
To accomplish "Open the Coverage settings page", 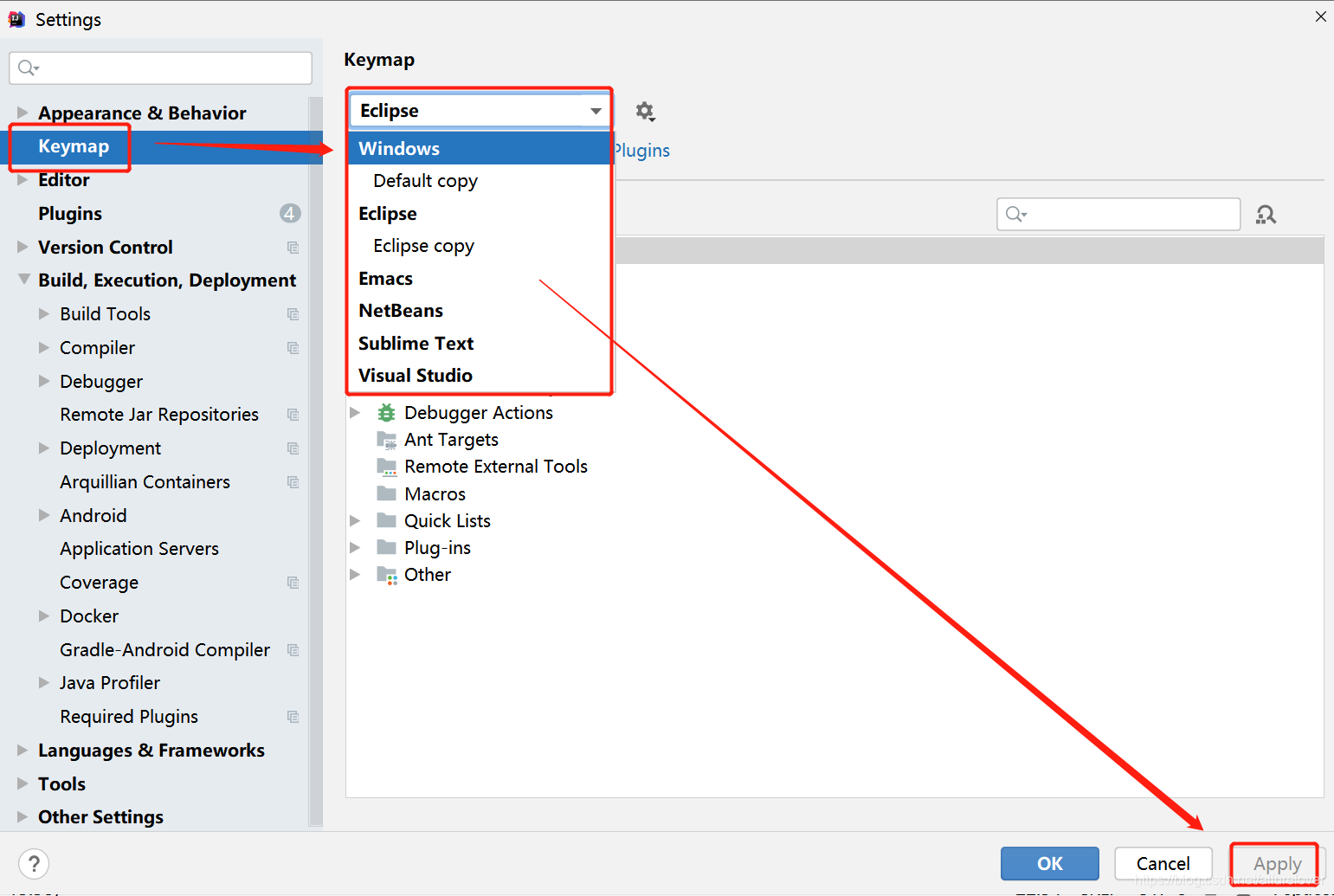I will (x=100, y=583).
